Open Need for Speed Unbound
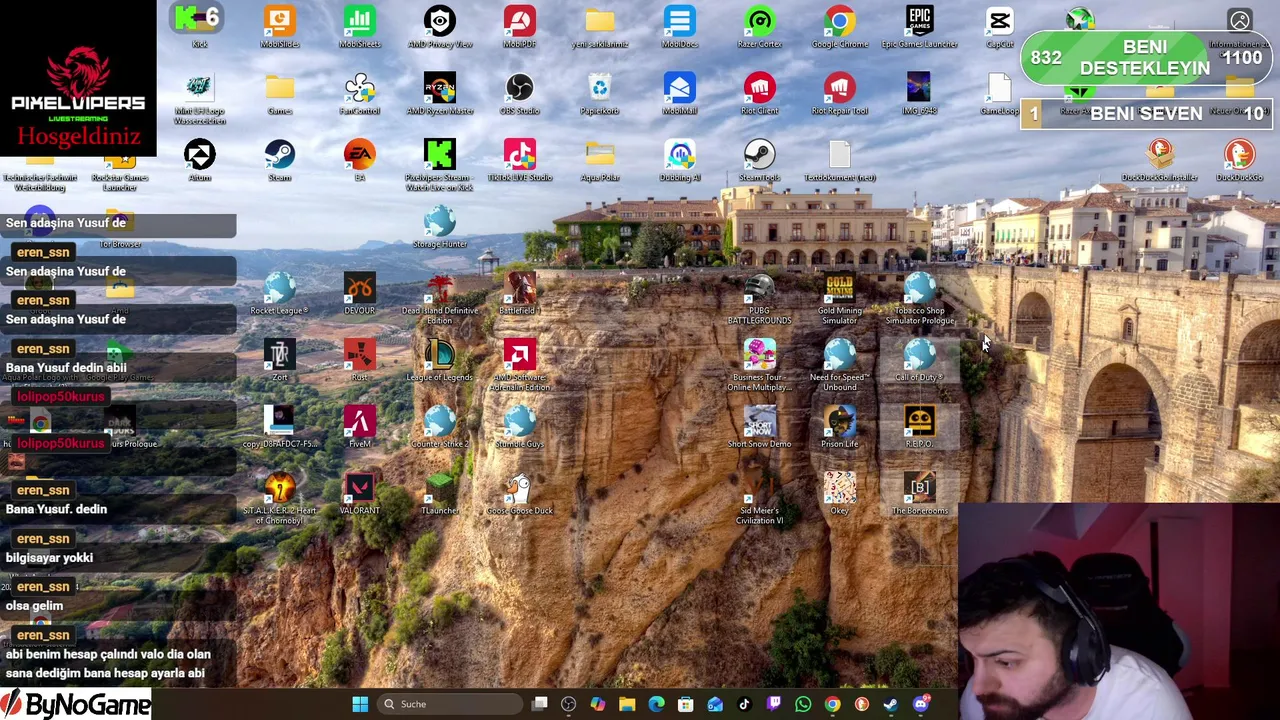 (839, 367)
